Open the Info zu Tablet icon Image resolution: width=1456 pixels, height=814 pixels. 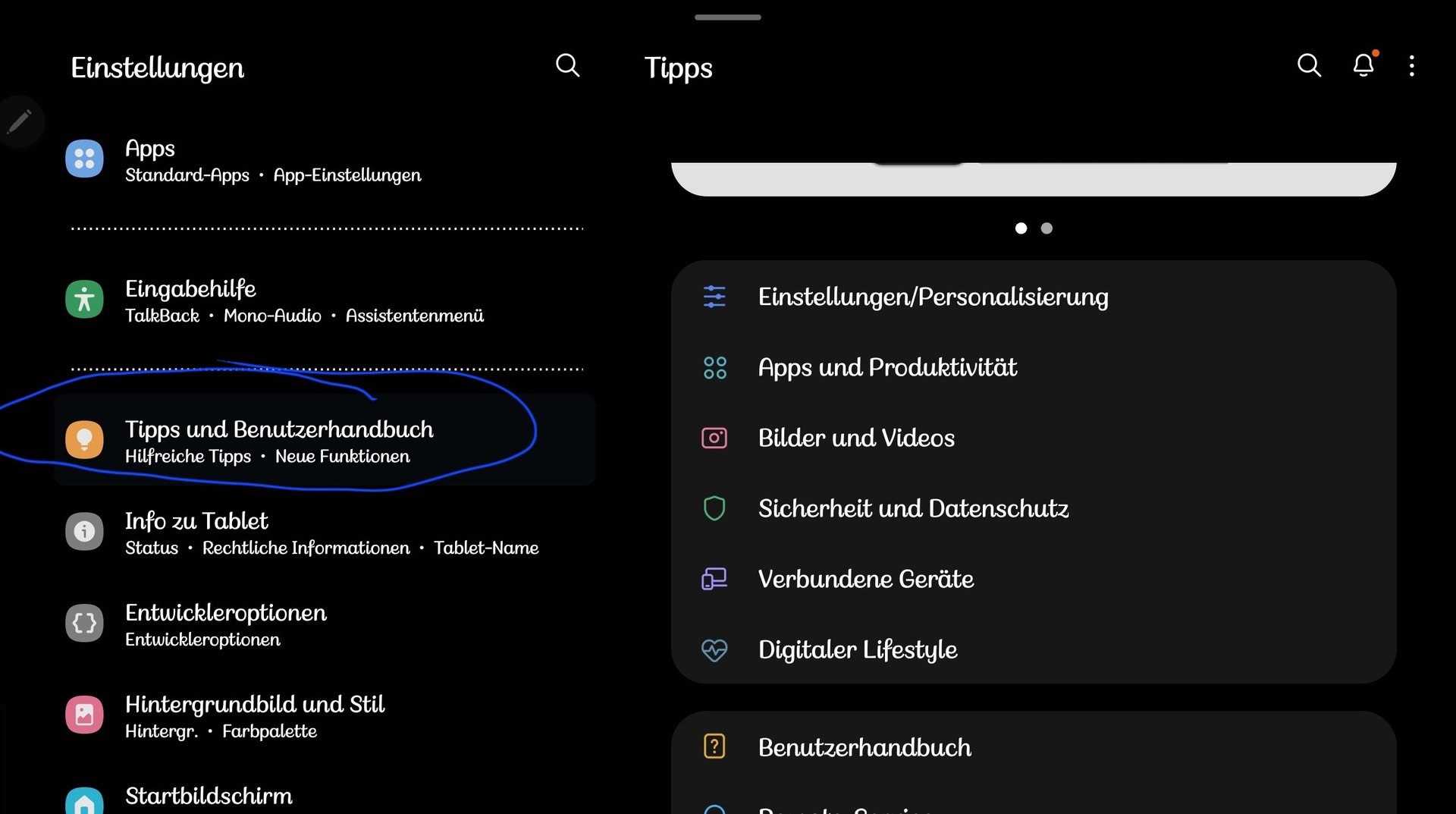coord(84,532)
